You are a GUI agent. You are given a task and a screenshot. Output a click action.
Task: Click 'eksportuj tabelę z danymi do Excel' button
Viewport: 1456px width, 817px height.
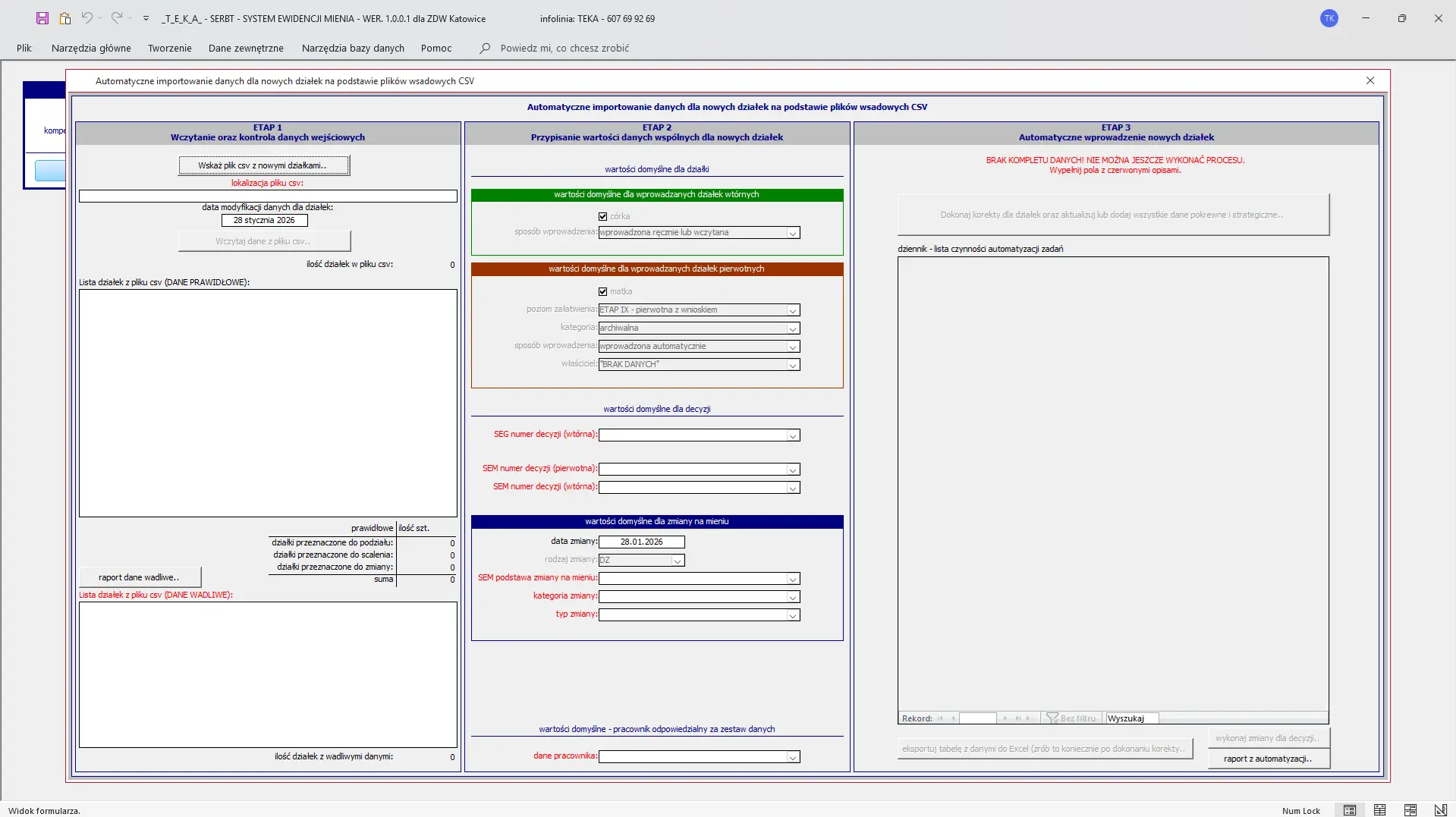pyautogui.click(x=1045, y=749)
